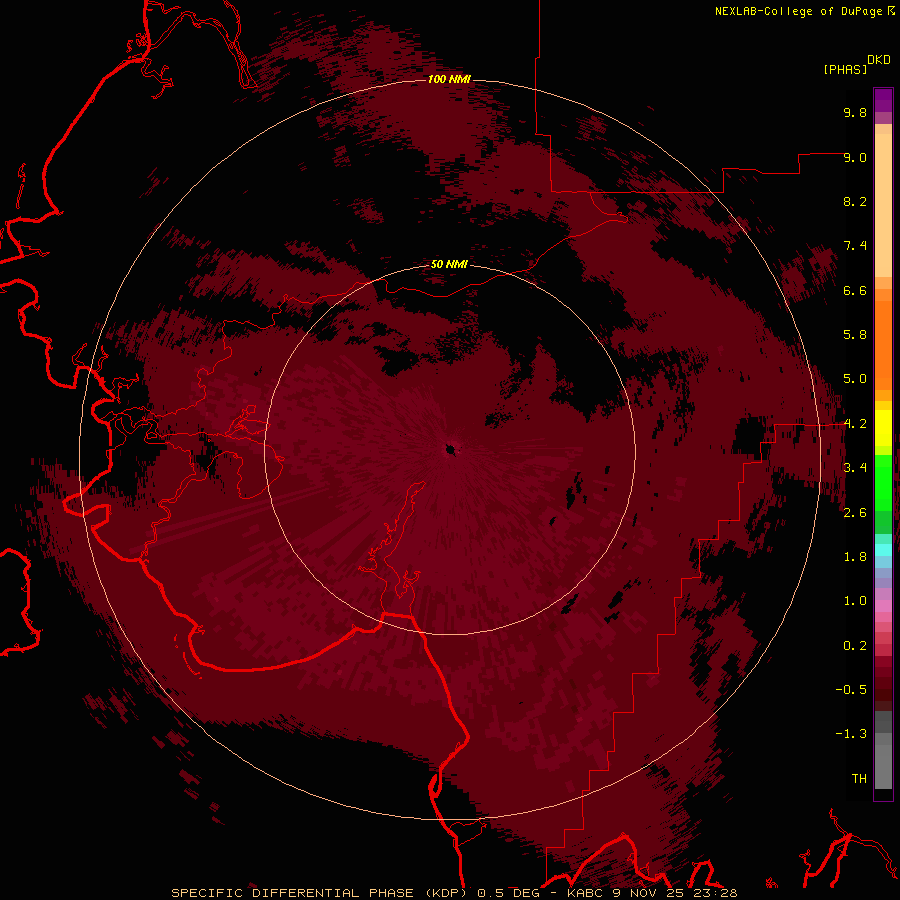Select the -1.3 scale value

[x=851, y=734]
